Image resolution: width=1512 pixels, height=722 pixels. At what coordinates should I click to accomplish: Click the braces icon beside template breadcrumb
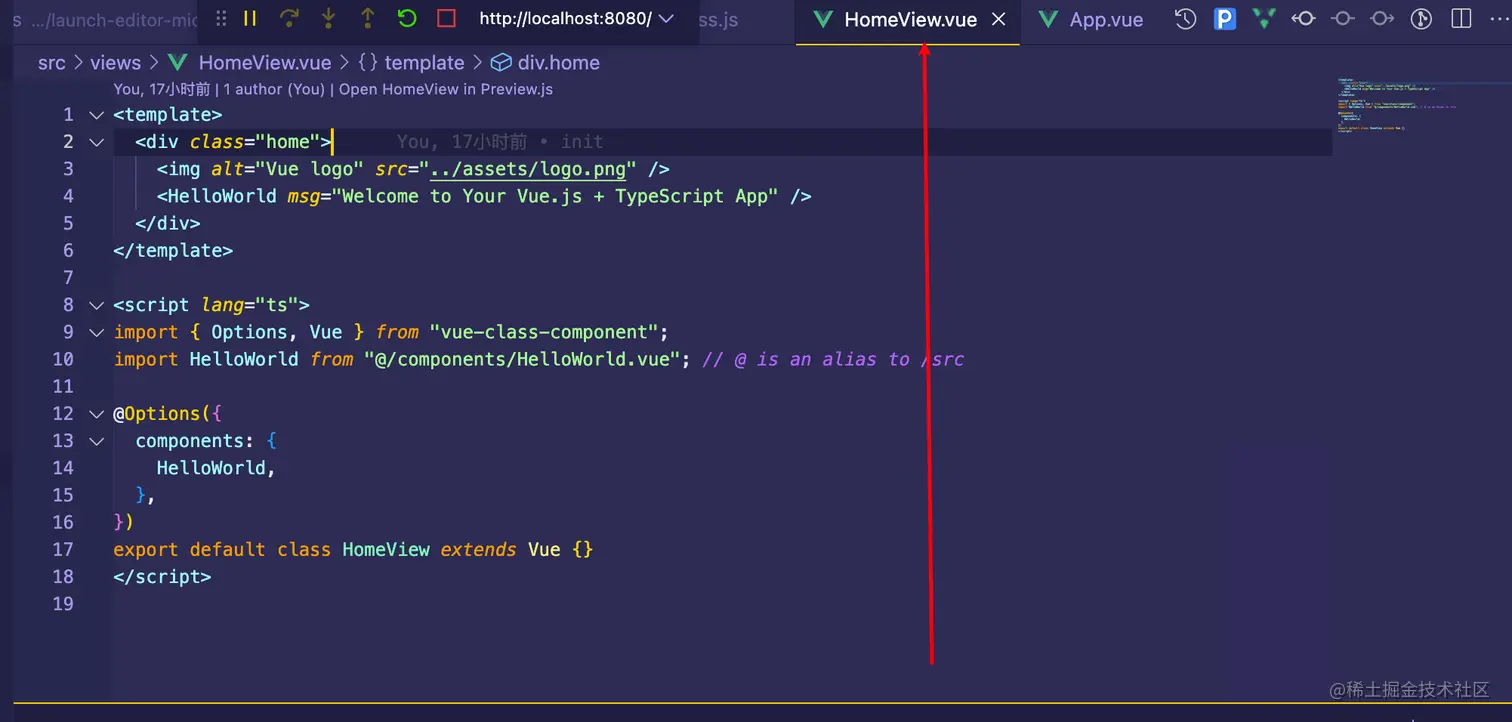pos(368,63)
